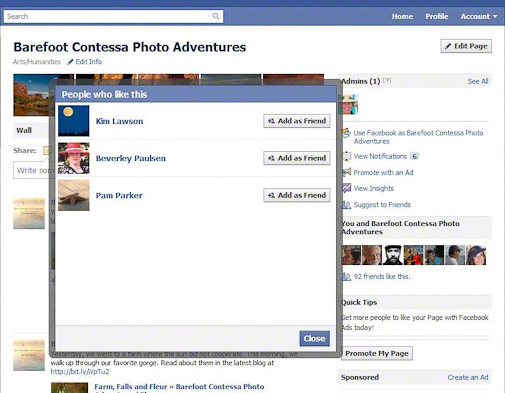The image size is (505, 393).
Task: Open Pam Parker's profile picture
Action: coord(74,195)
